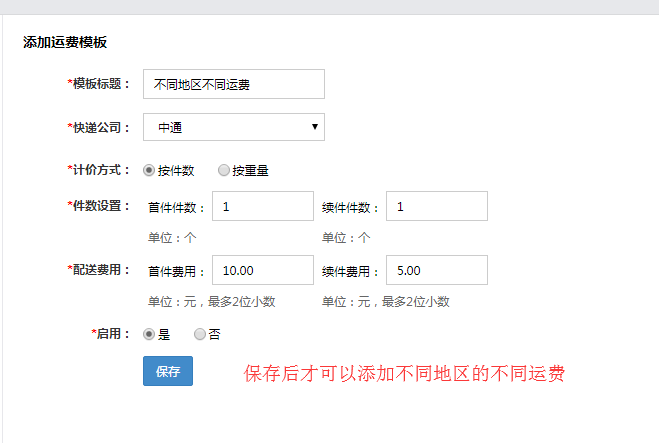Image resolution: width=659 pixels, height=443 pixels.
Task: Select the 按件数 radio button
Action: pyautogui.click(x=150, y=170)
